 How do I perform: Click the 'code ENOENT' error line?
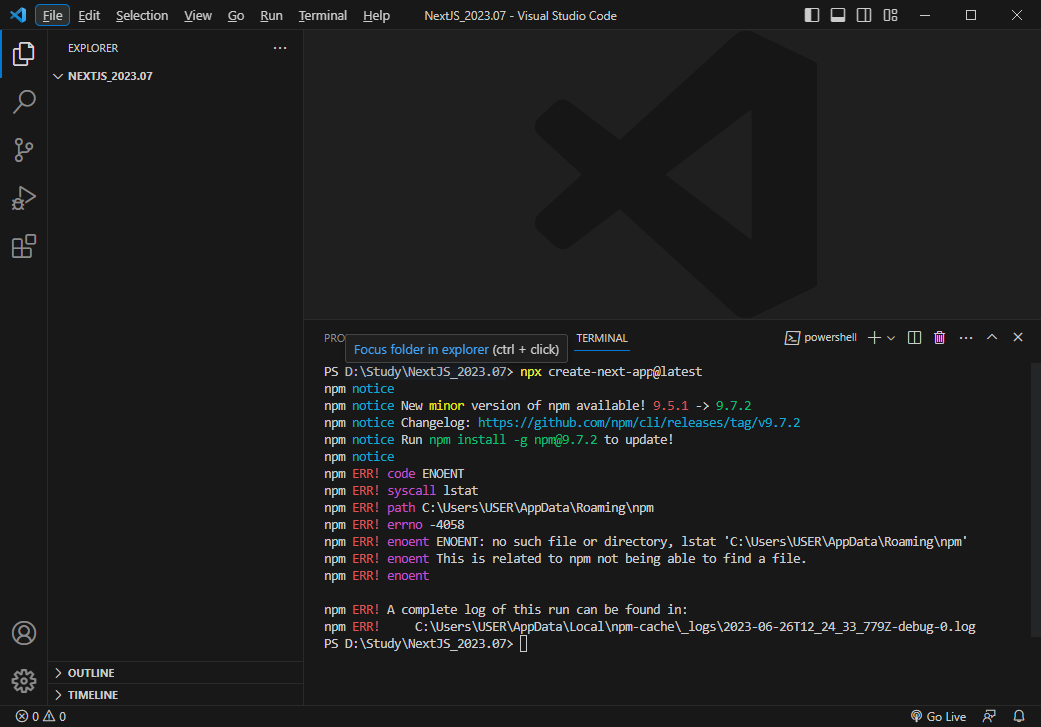click(x=394, y=474)
